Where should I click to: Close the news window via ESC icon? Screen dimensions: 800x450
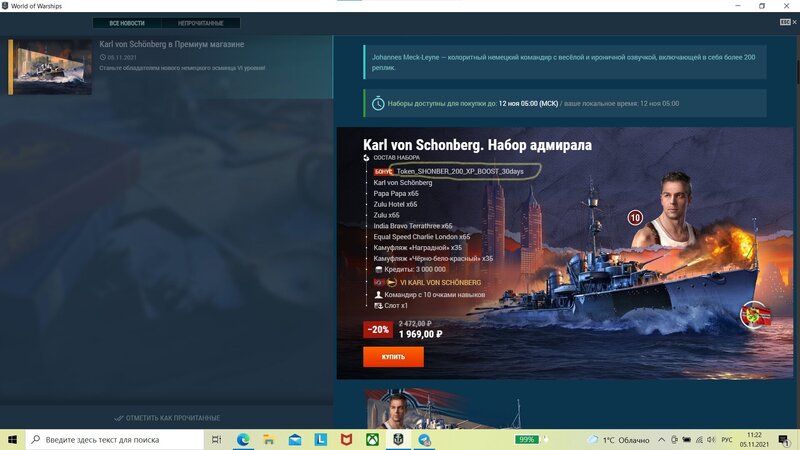point(788,22)
